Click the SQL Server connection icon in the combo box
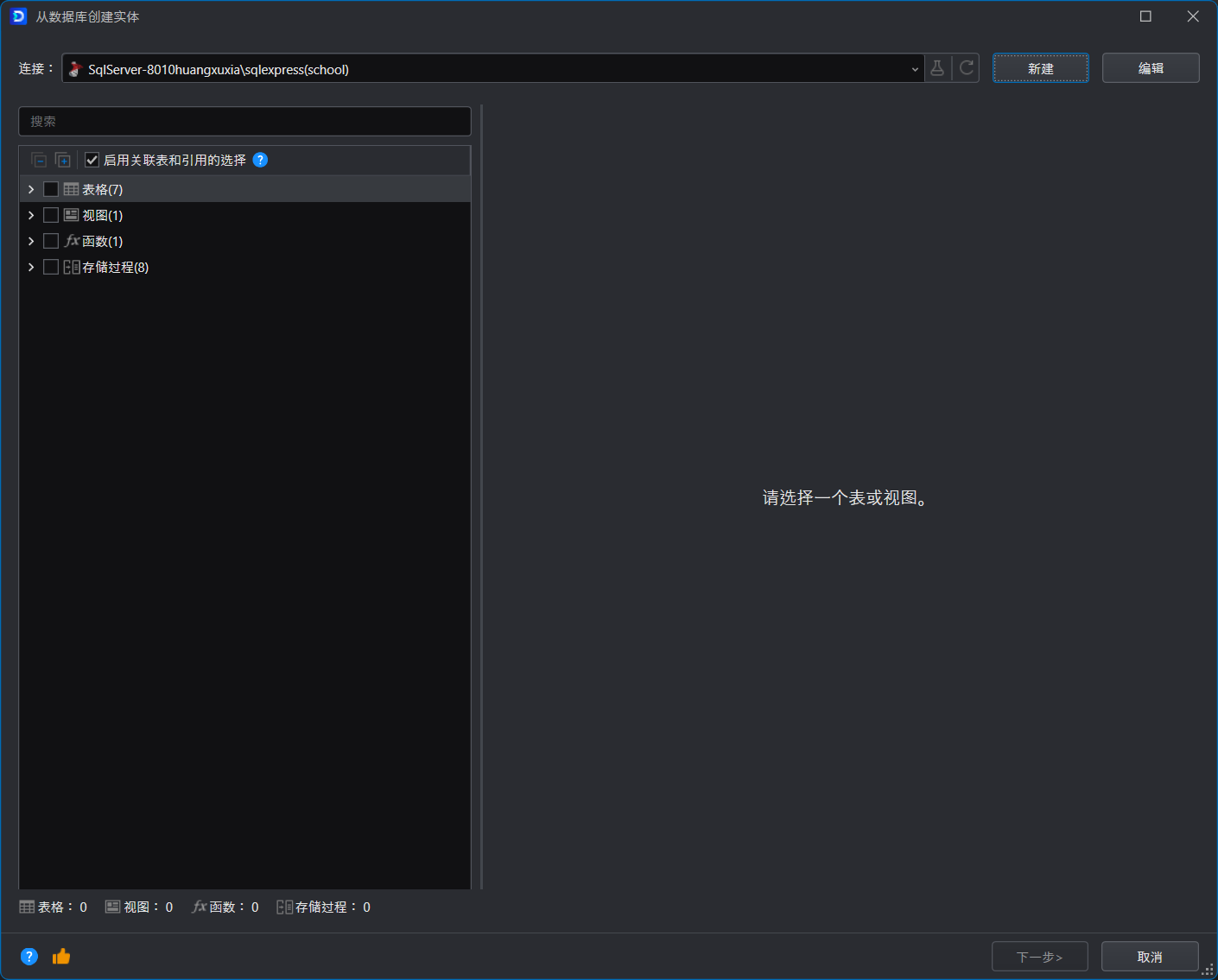 76,69
